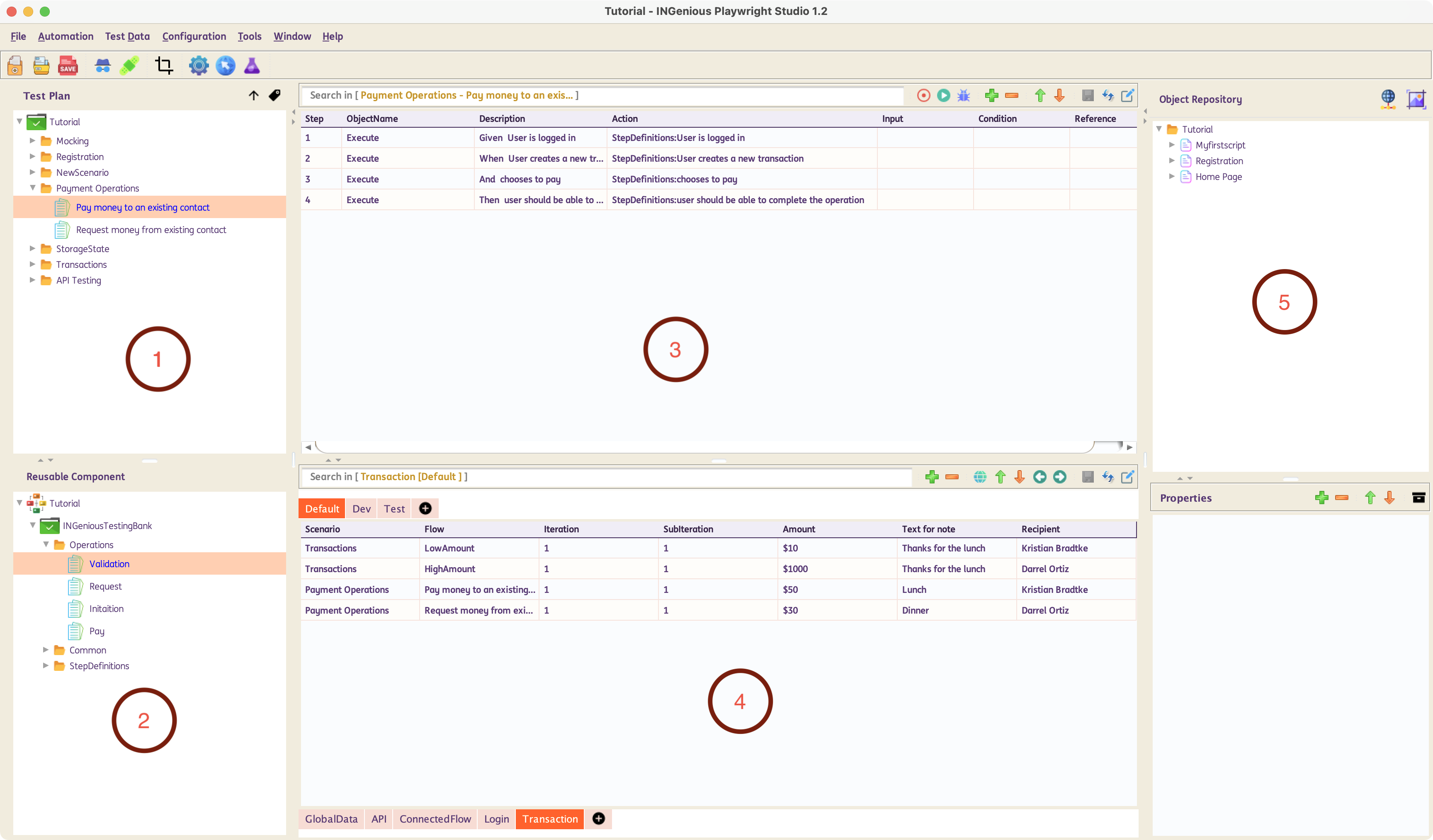Viewport: 1433px width, 840px height.
Task: Click the reload arrows icon in steps toolbar
Action: point(1108,95)
